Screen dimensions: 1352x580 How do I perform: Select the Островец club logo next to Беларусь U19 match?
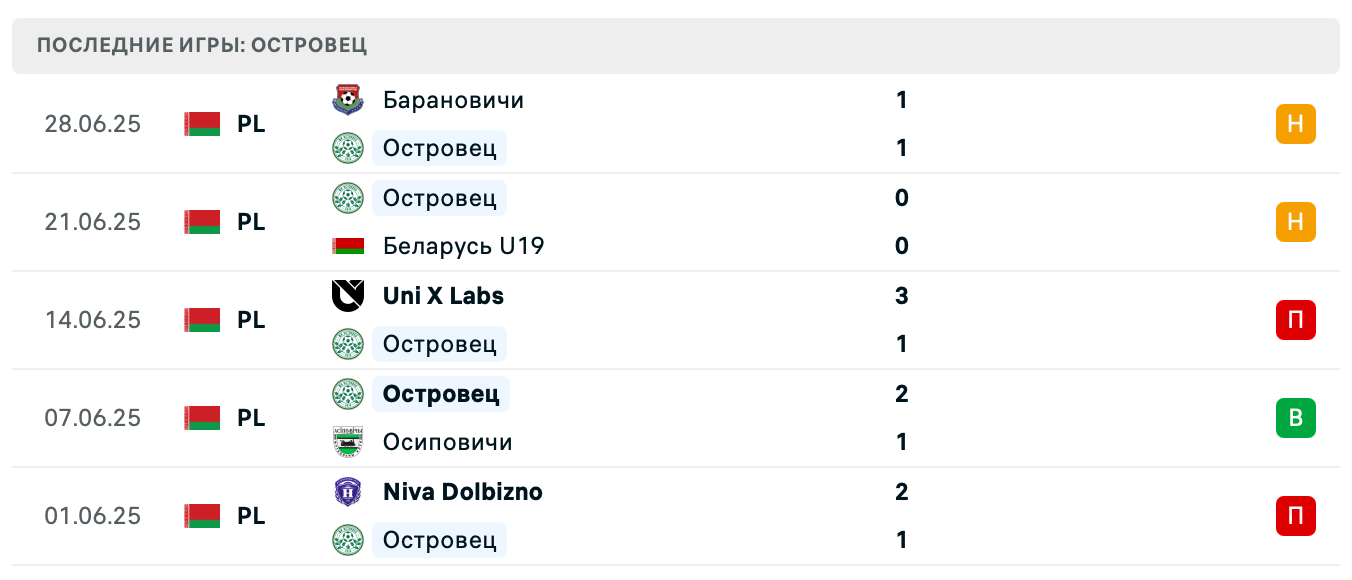[348, 198]
